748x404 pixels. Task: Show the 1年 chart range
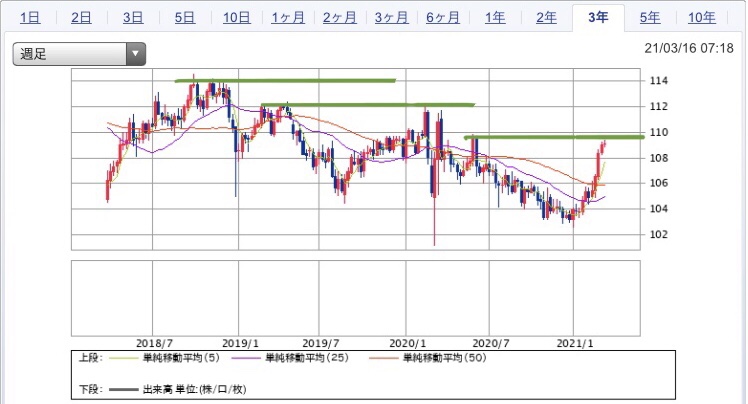click(x=495, y=17)
